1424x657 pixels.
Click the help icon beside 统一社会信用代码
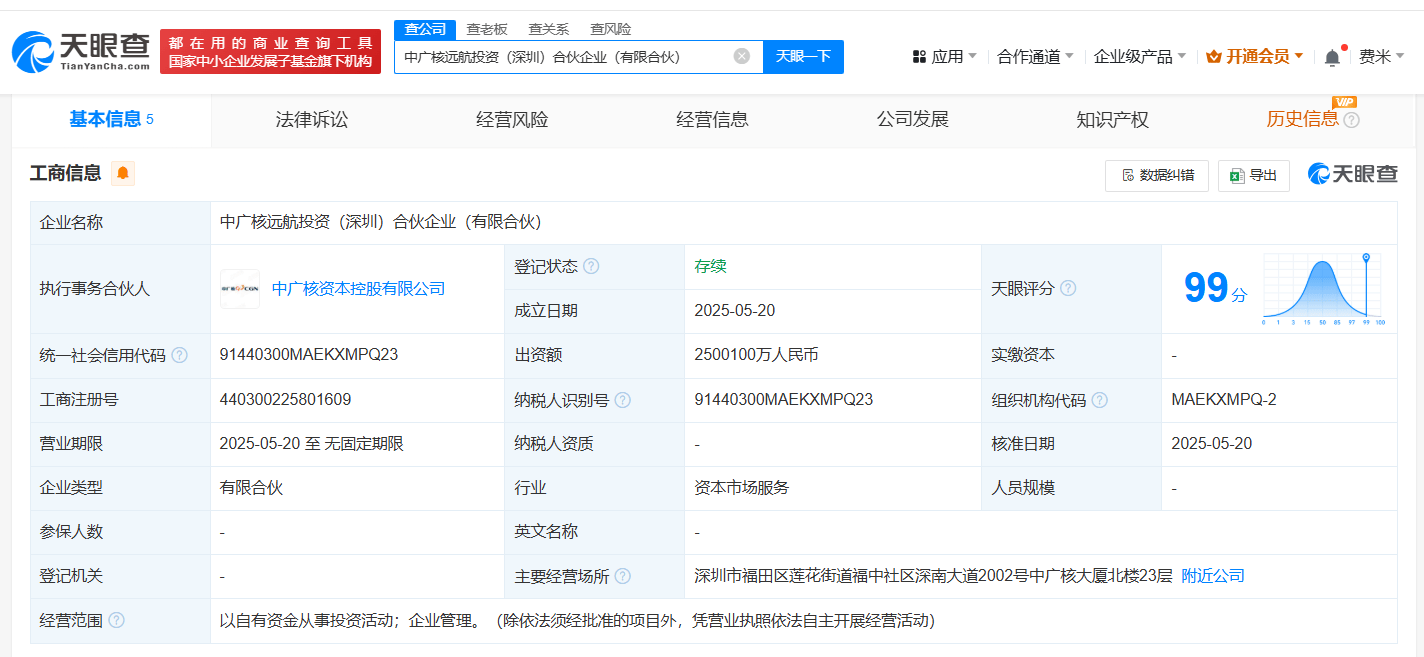179,355
